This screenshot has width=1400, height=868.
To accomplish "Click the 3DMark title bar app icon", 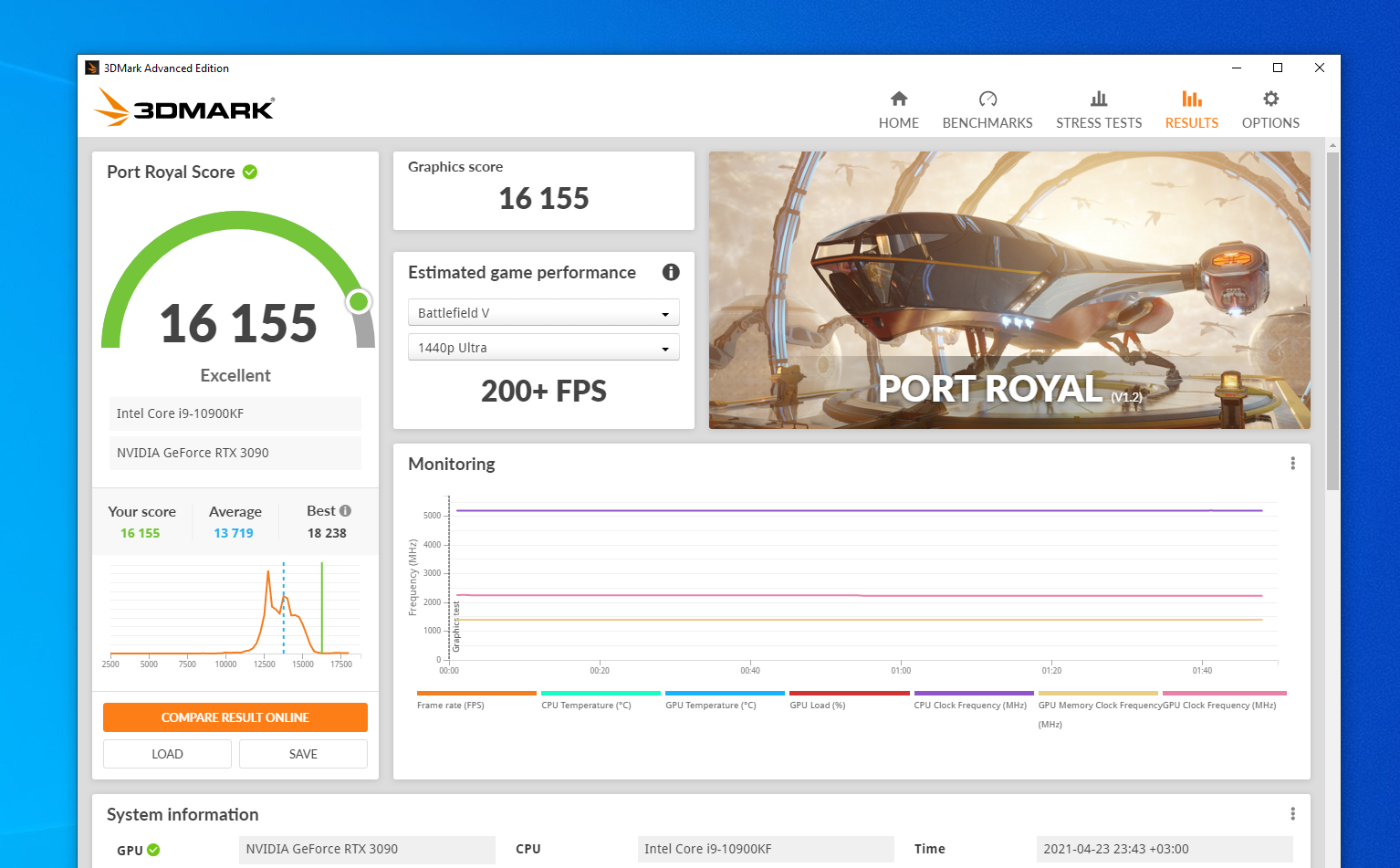I will coord(92,68).
